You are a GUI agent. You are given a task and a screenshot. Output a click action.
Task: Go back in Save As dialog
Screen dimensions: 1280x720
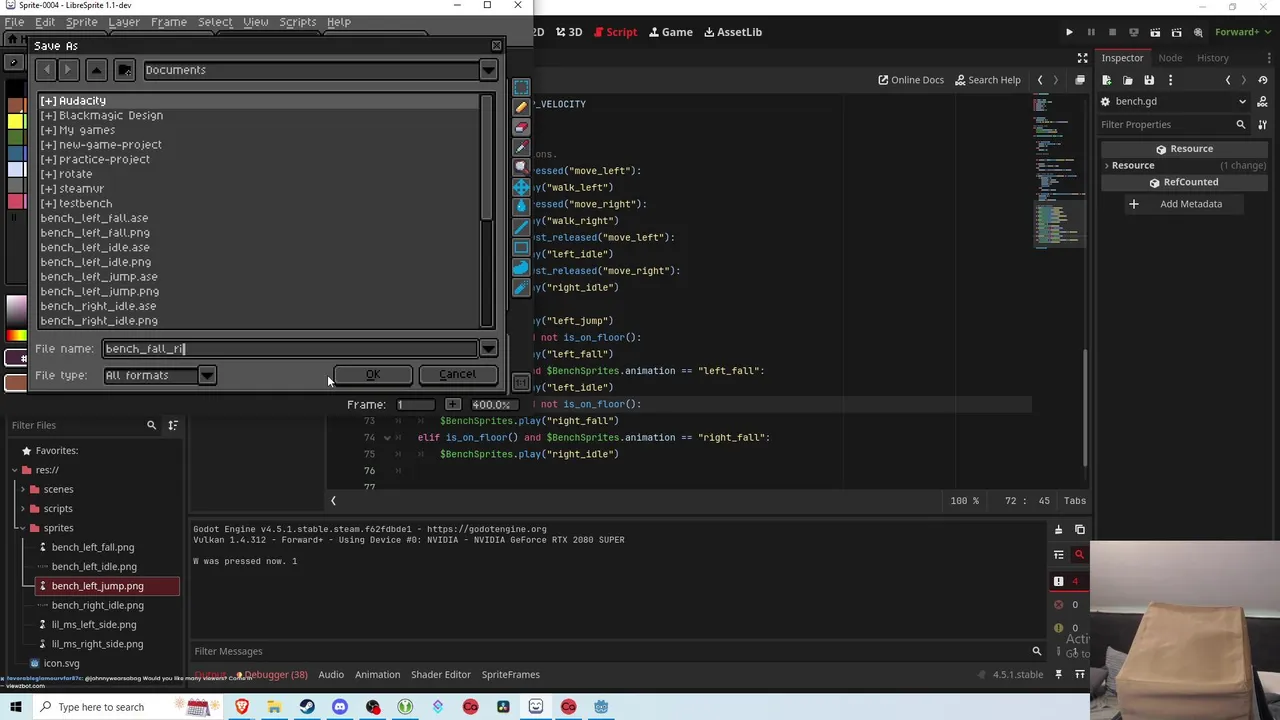tap(45, 69)
